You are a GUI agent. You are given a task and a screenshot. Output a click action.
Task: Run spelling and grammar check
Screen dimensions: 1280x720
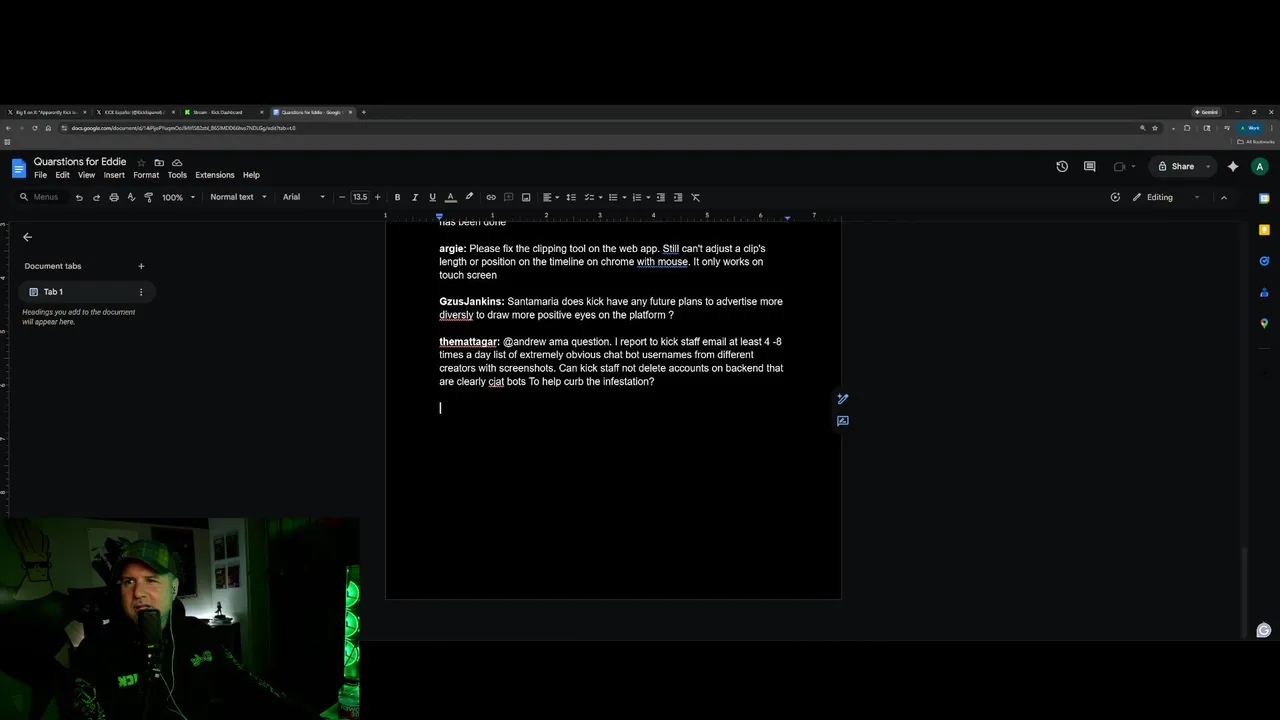pyautogui.click(x=131, y=197)
